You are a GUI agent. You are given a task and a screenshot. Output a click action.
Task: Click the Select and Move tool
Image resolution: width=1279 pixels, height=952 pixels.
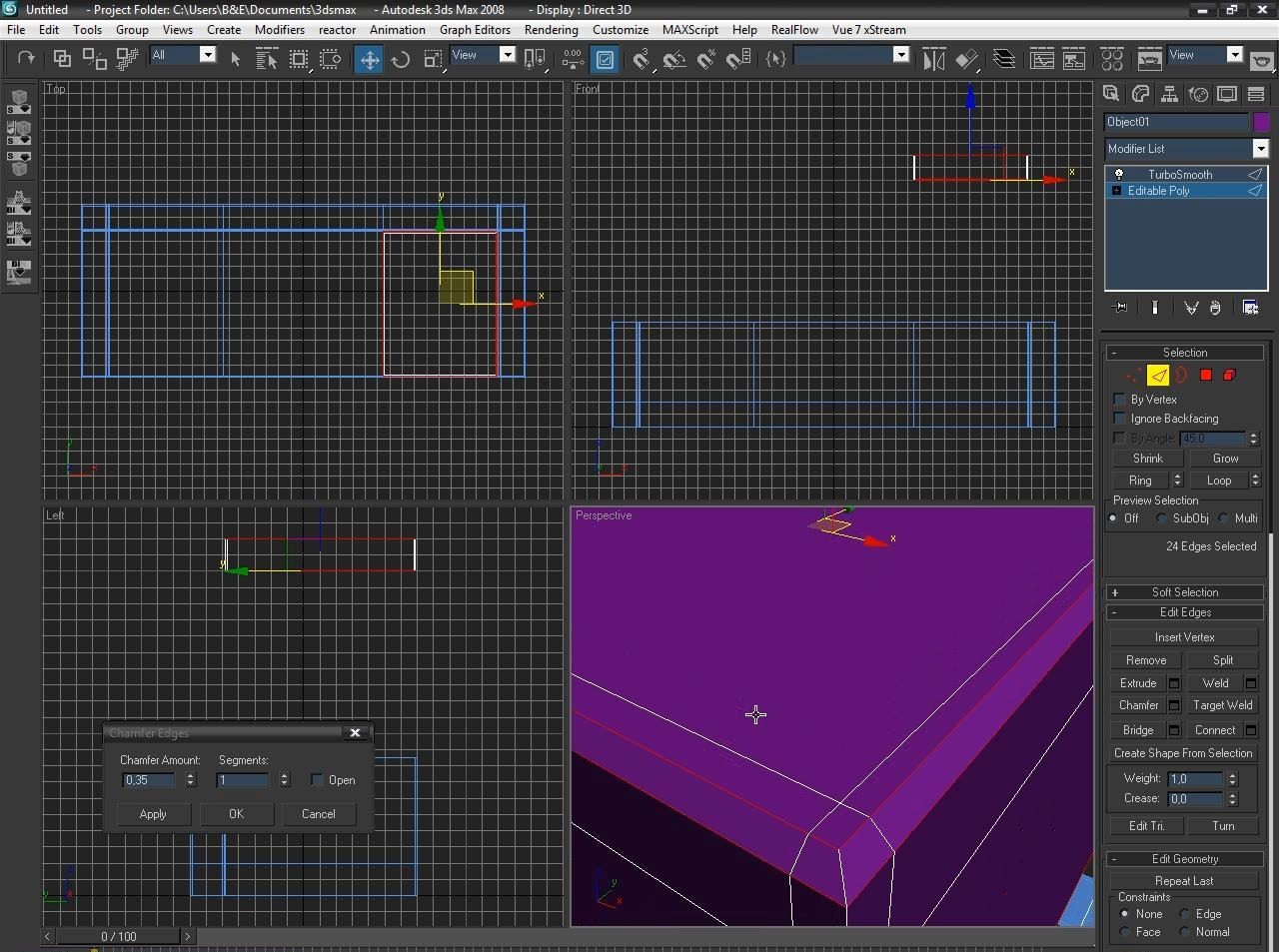click(x=369, y=60)
